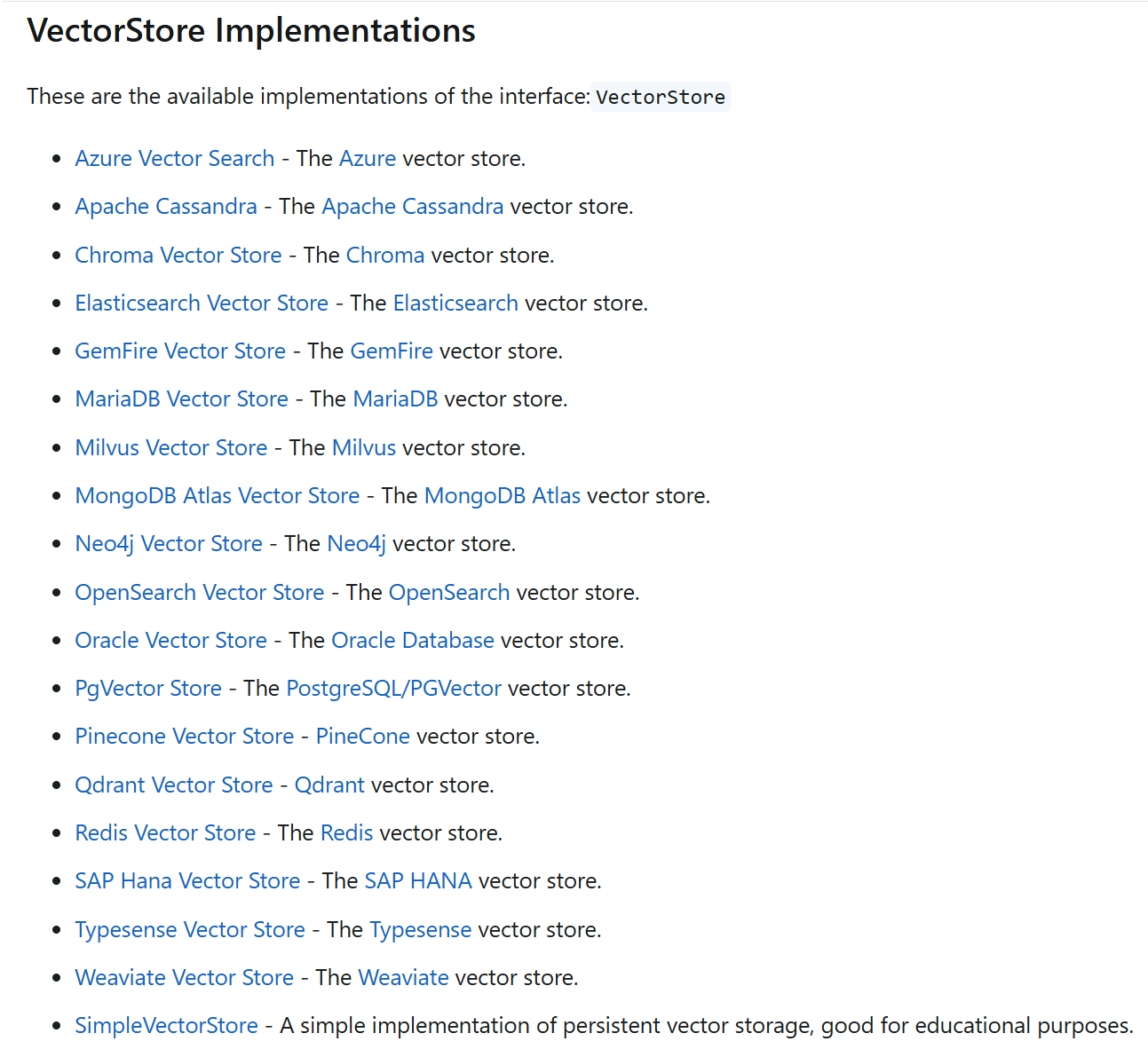The image size is (1148, 1057).
Task: Follow the PostgreSQL/PGVector link
Action: 394,689
